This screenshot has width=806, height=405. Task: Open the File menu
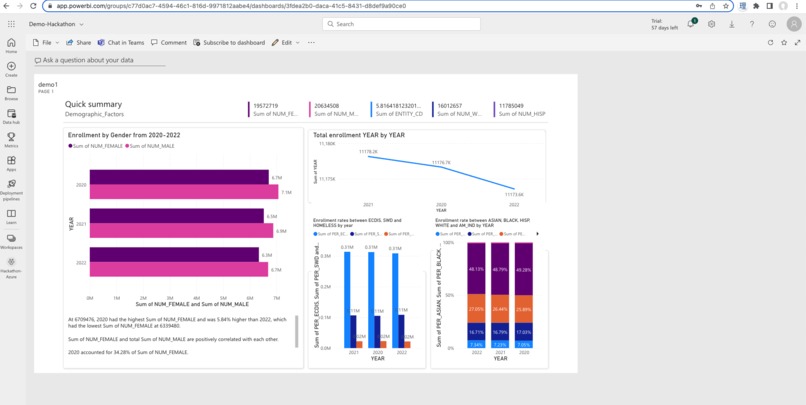[x=46, y=43]
